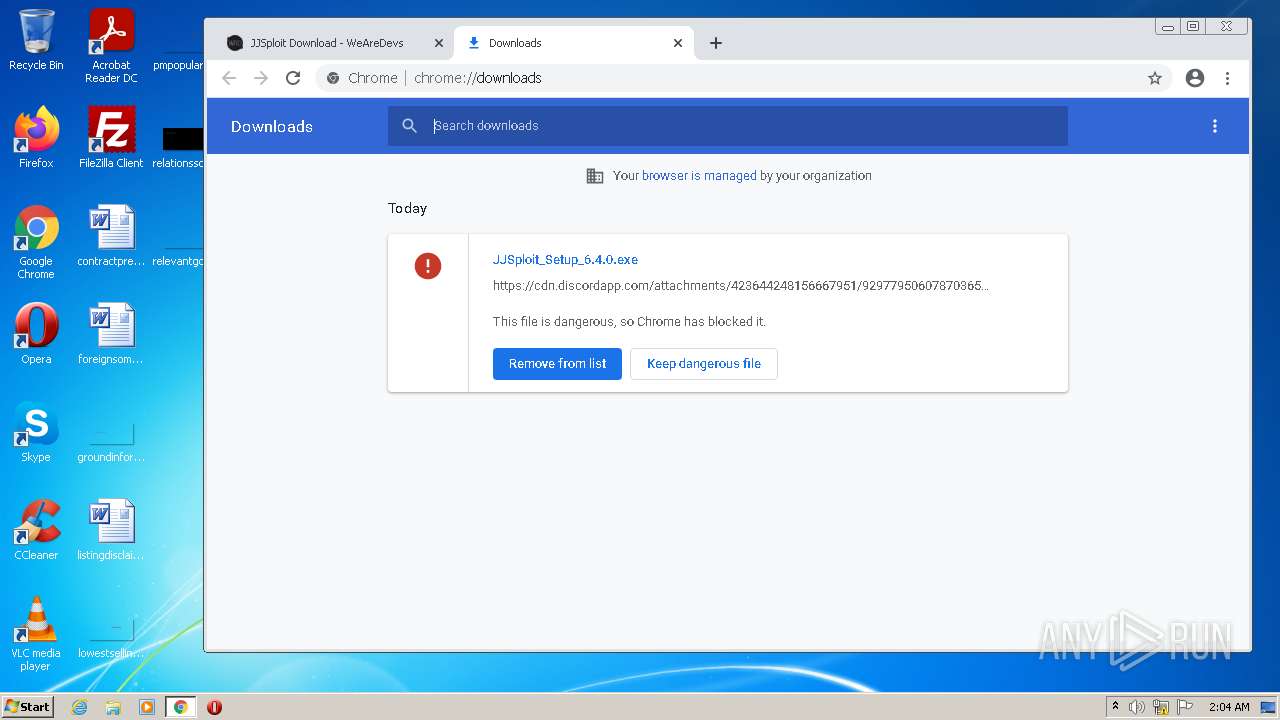Open the network status tray icon
This screenshot has width=1280, height=720.
tap(1161, 707)
